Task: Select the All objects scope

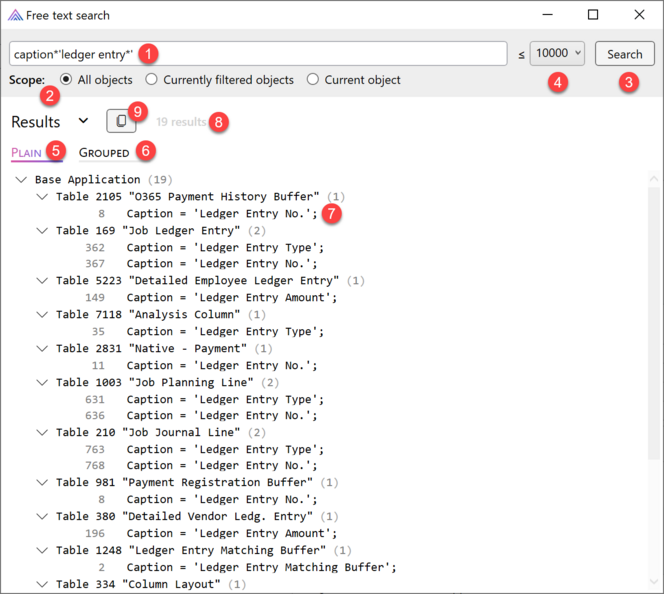Action: (96, 80)
